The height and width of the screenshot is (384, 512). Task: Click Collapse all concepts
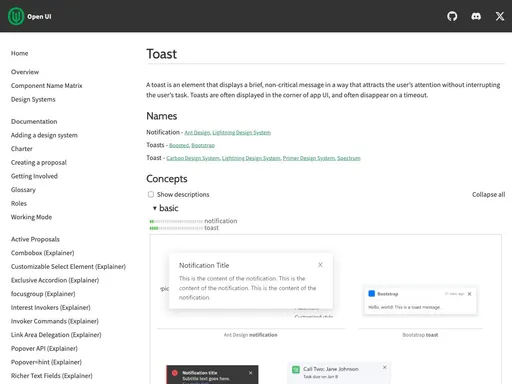click(488, 194)
